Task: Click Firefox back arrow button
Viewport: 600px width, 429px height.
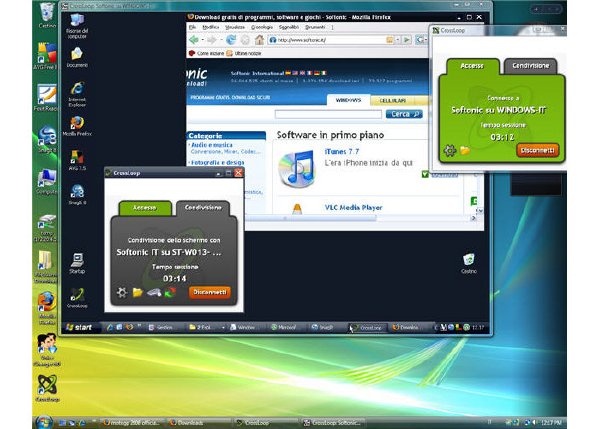Action: 194,40
